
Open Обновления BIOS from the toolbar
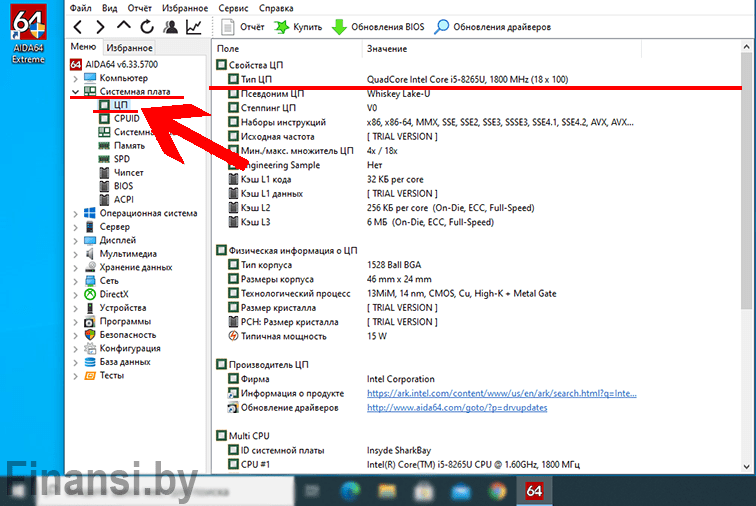coord(378,27)
